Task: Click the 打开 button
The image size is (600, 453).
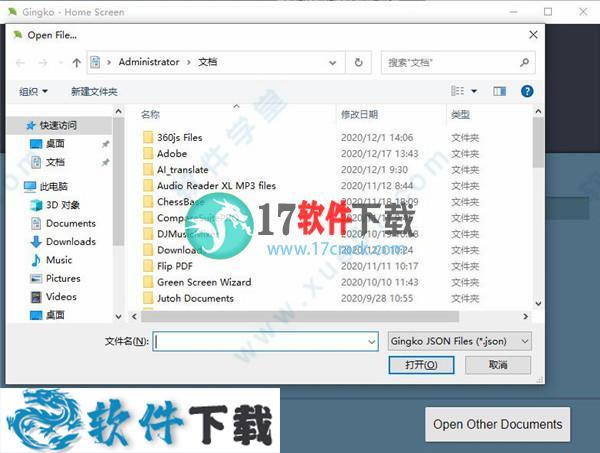Action: click(x=423, y=365)
